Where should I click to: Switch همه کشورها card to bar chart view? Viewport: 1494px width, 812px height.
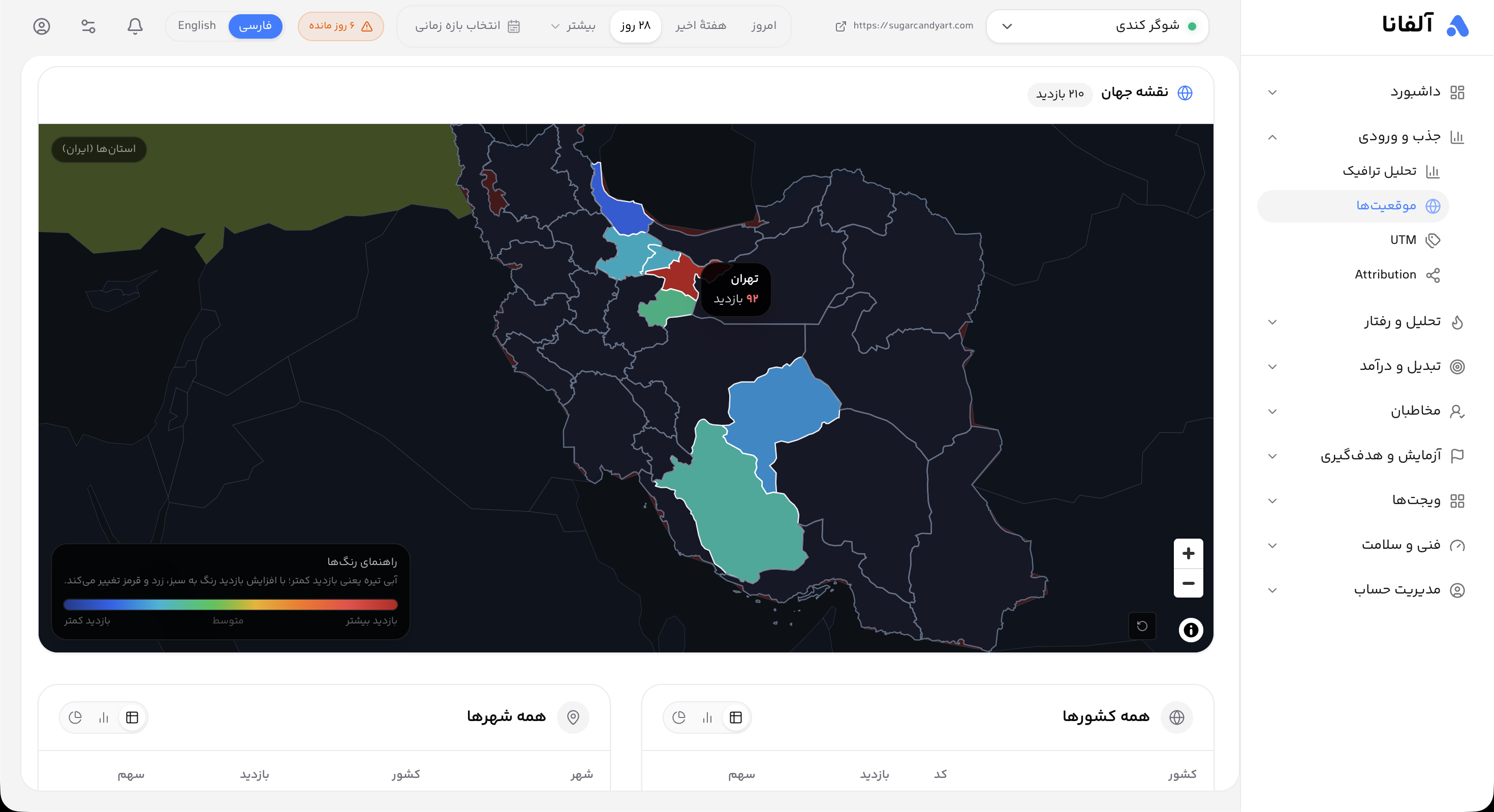[707, 717]
